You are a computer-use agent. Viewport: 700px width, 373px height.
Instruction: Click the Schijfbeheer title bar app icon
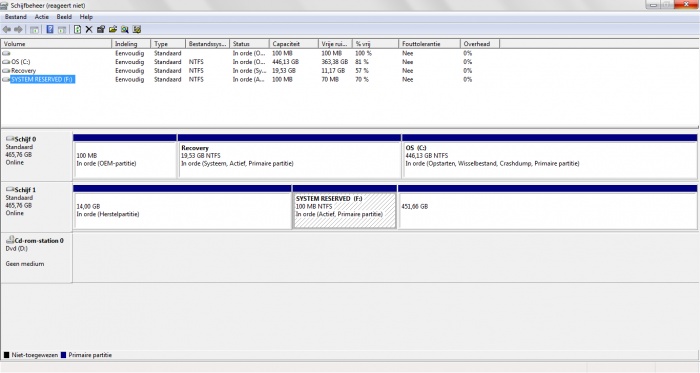click(4, 5)
